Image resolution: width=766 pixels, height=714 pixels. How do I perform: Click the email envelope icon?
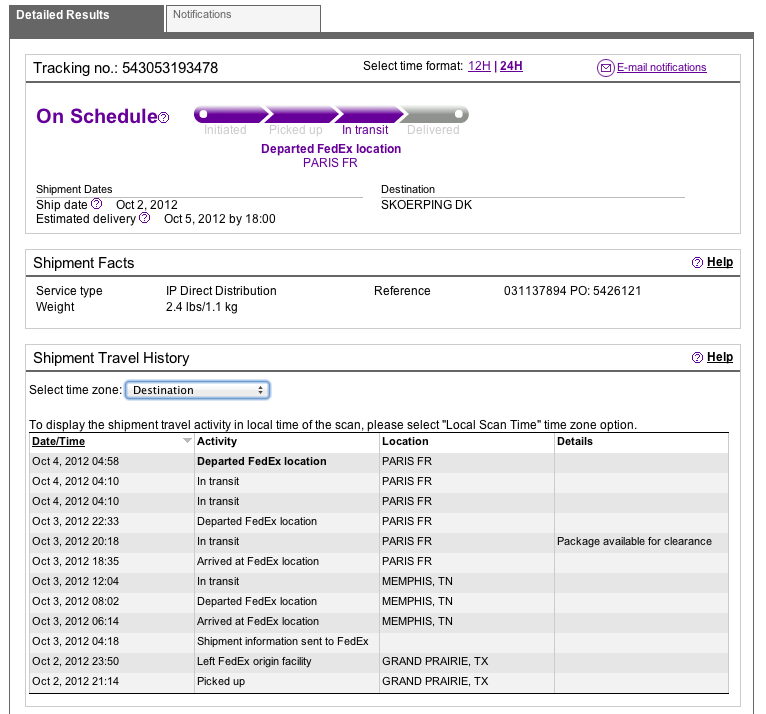[x=605, y=68]
